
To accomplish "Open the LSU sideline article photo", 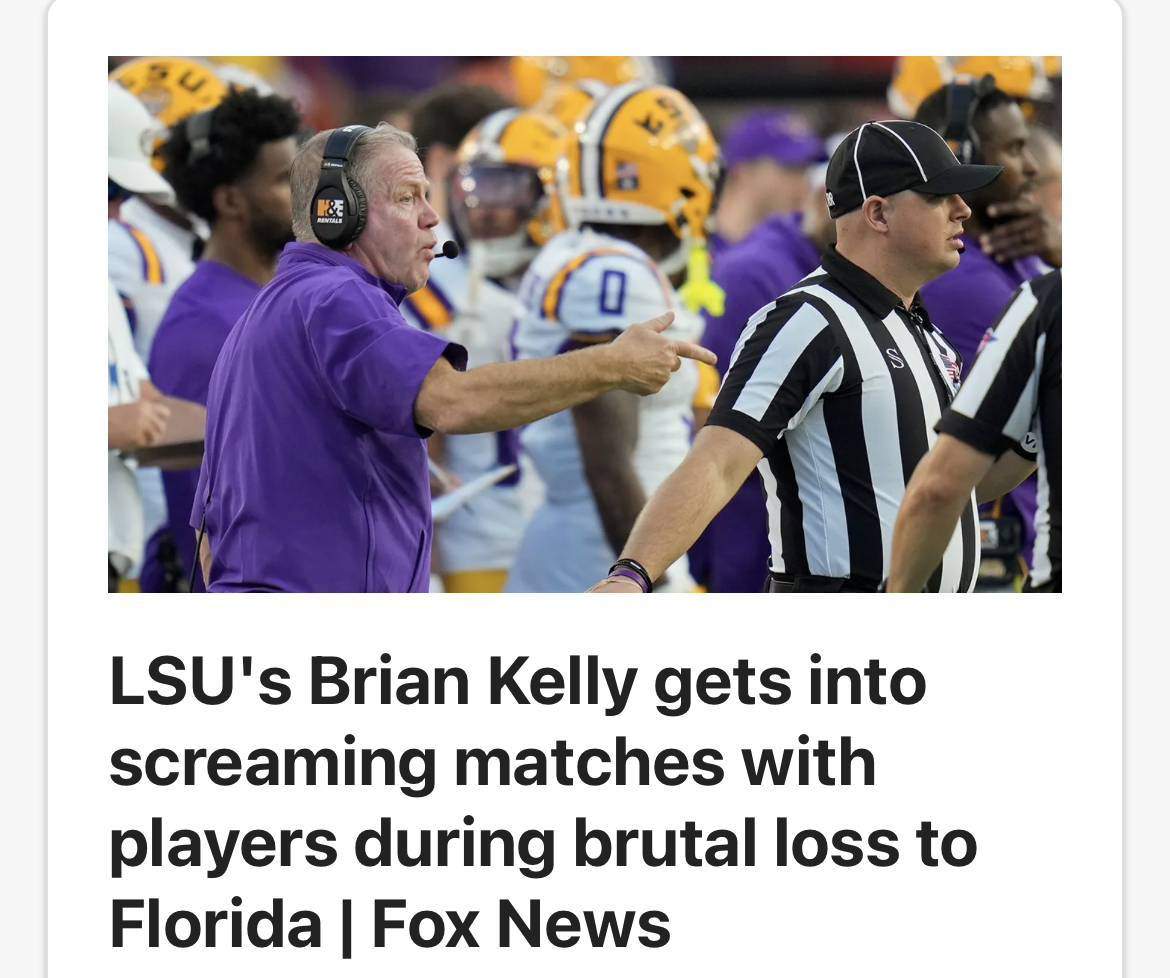I will point(584,323).
